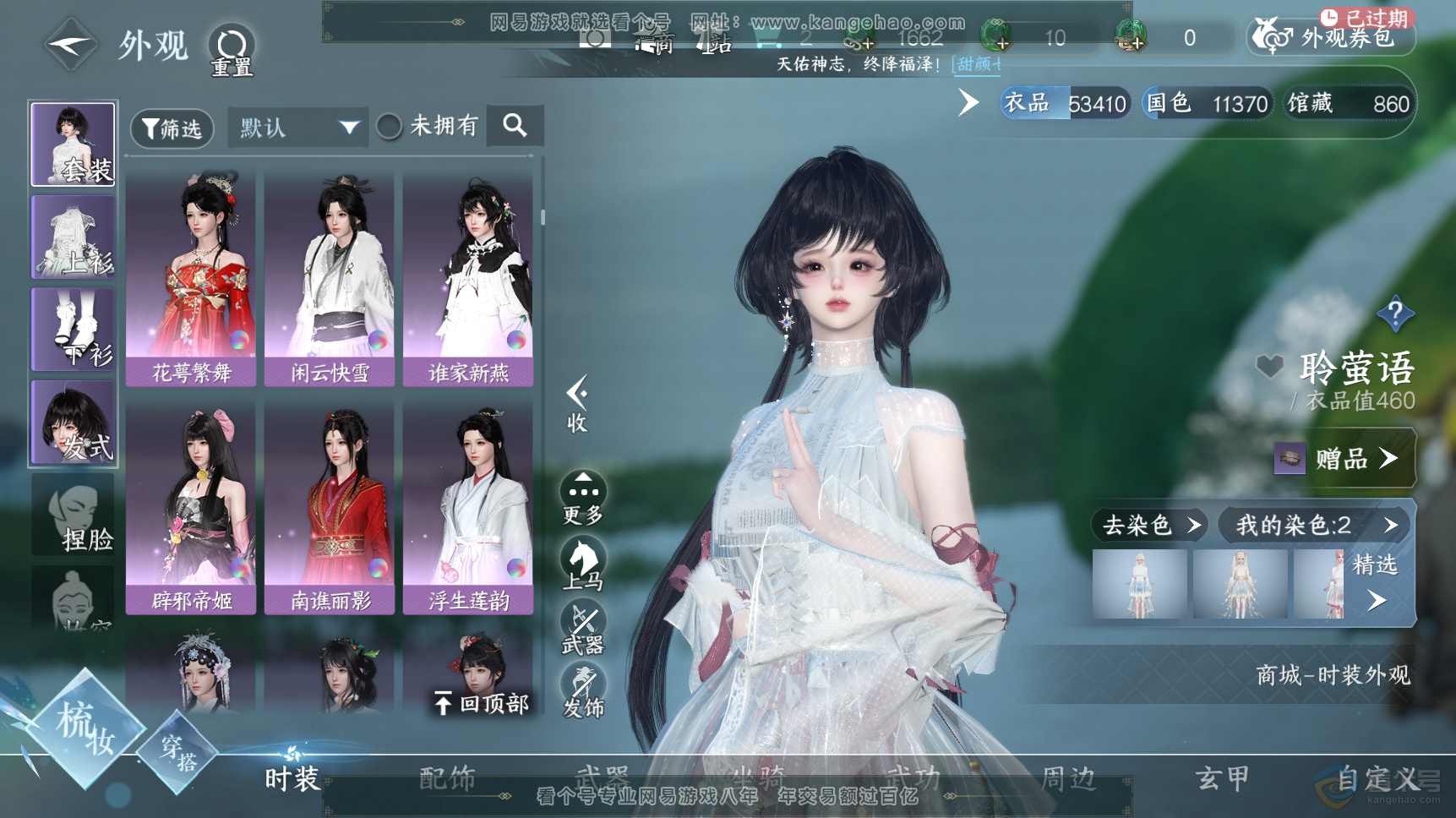This screenshot has height=818, width=1456.
Task: Open the 穿搭 diamond button
Action: pos(179,752)
